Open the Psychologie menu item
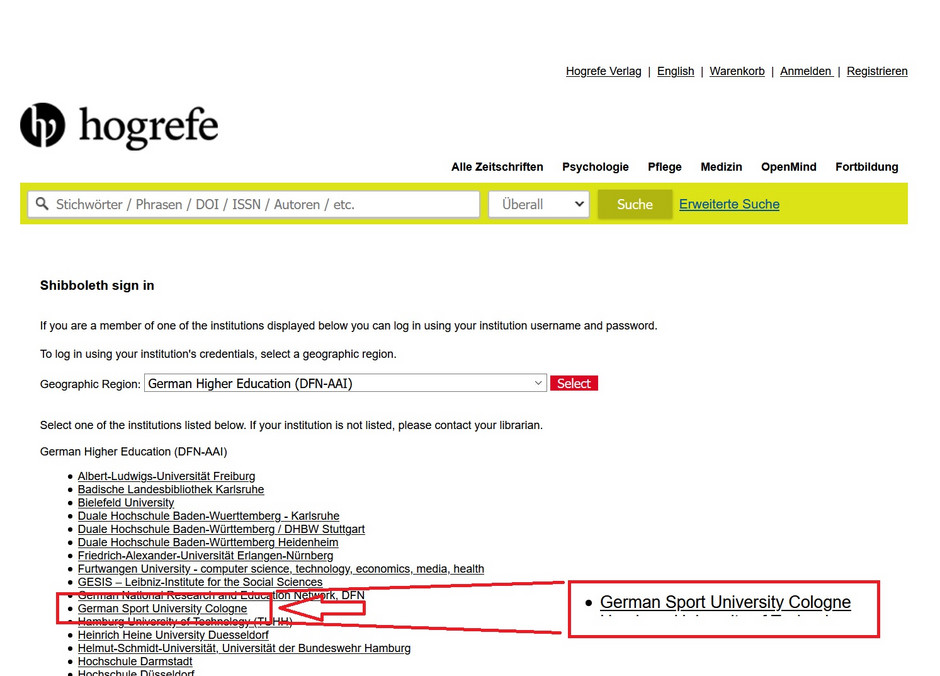Image resolution: width=940 pixels, height=676 pixels. tap(595, 167)
